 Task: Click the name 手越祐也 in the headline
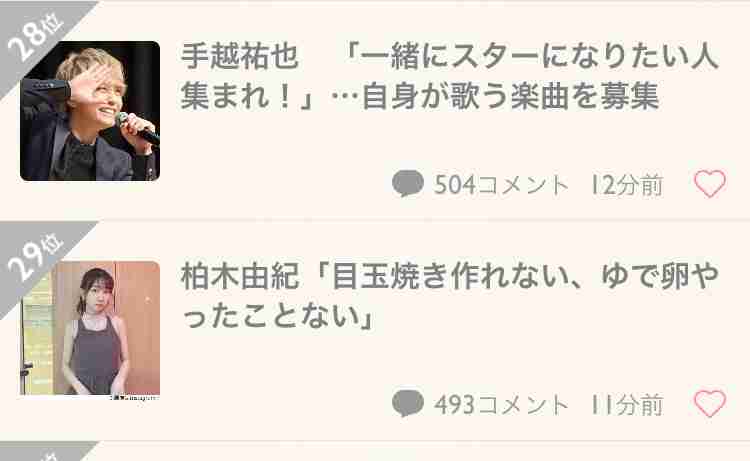click(240, 56)
